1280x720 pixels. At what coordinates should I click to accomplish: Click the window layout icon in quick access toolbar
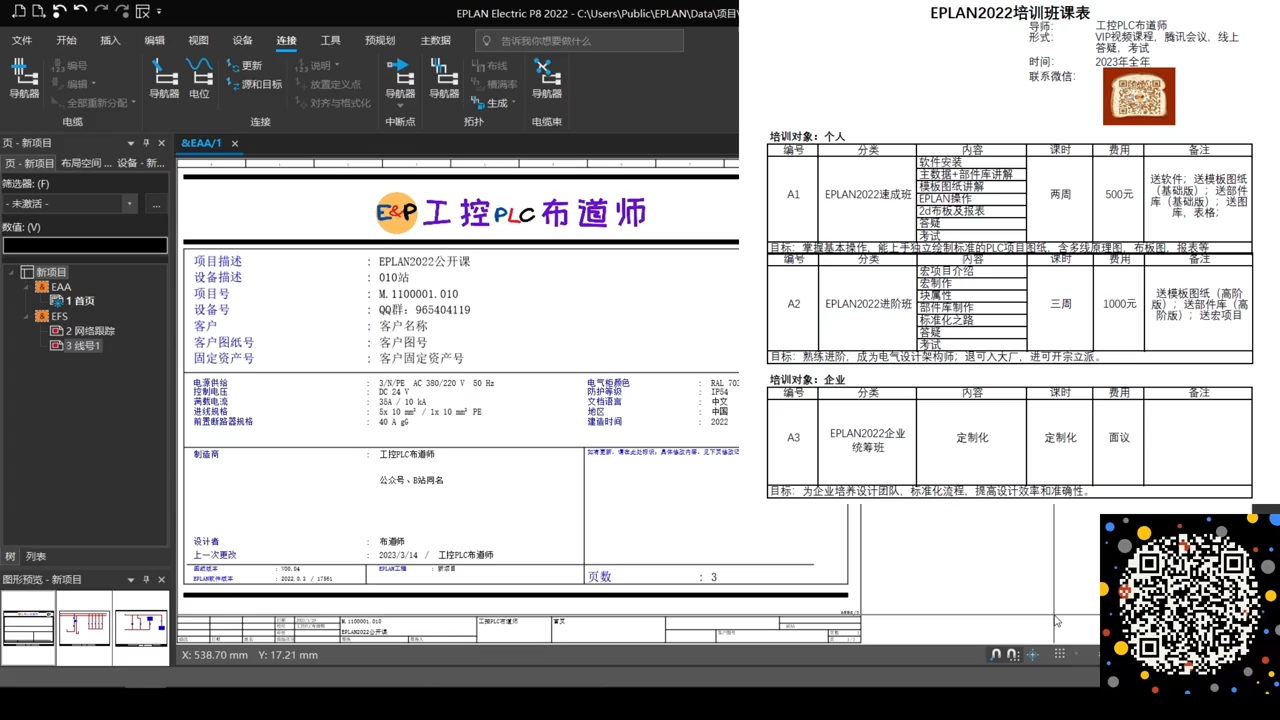tap(142, 12)
